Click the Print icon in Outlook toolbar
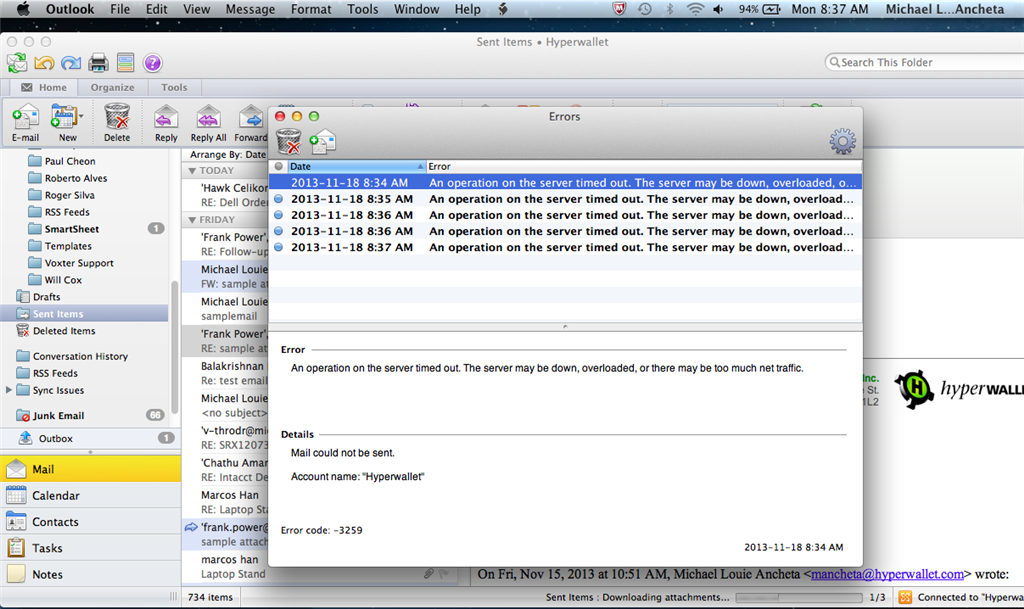 click(x=98, y=63)
